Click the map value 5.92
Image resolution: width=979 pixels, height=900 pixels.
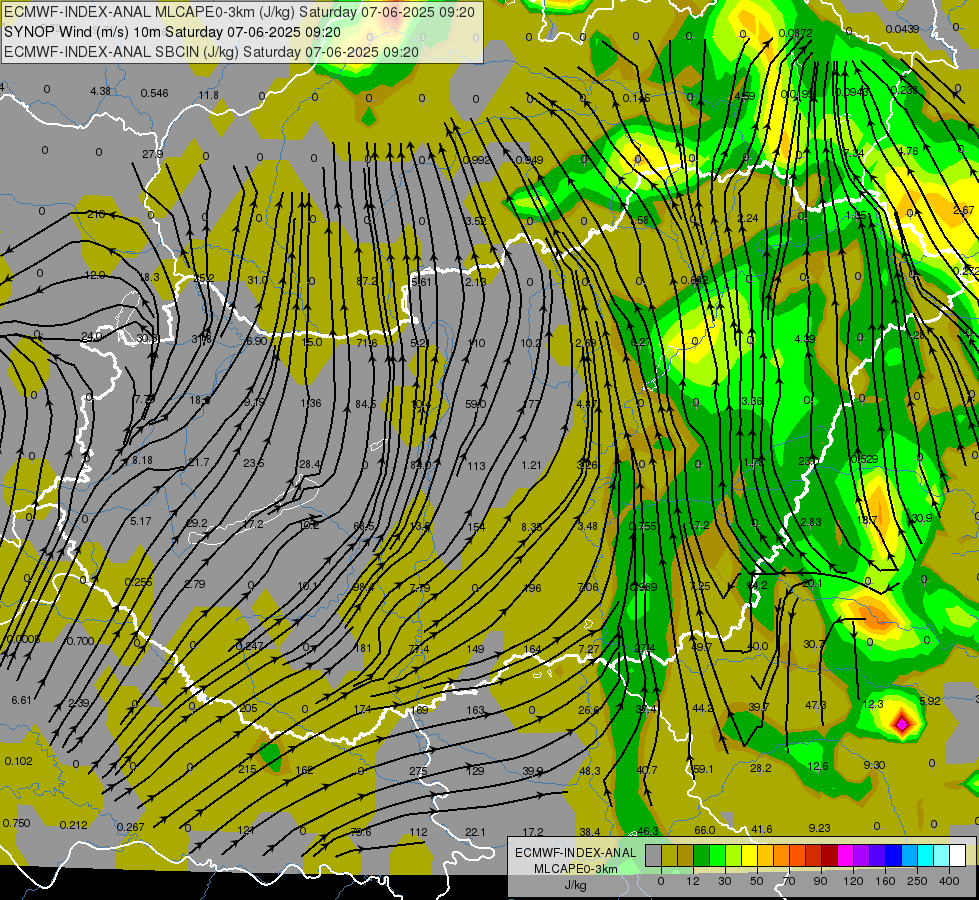tap(930, 701)
